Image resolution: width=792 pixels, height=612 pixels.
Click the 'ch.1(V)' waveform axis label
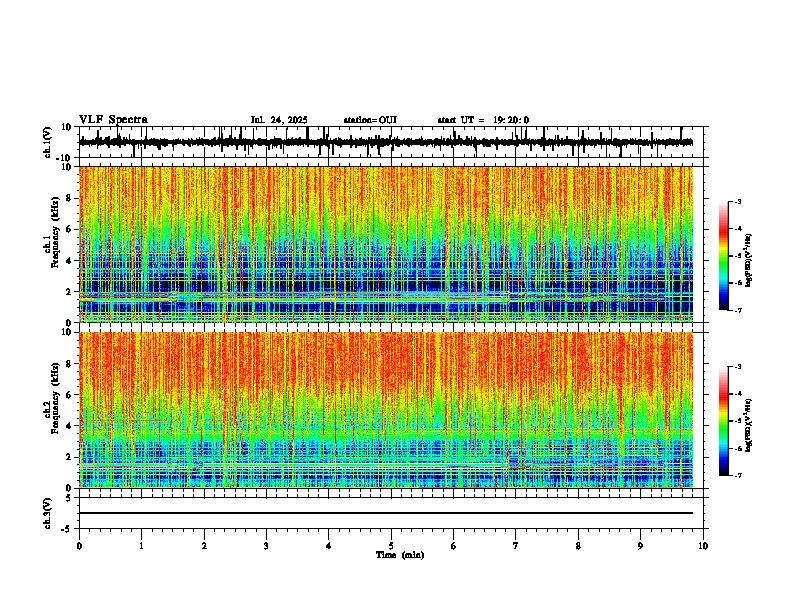point(47,142)
